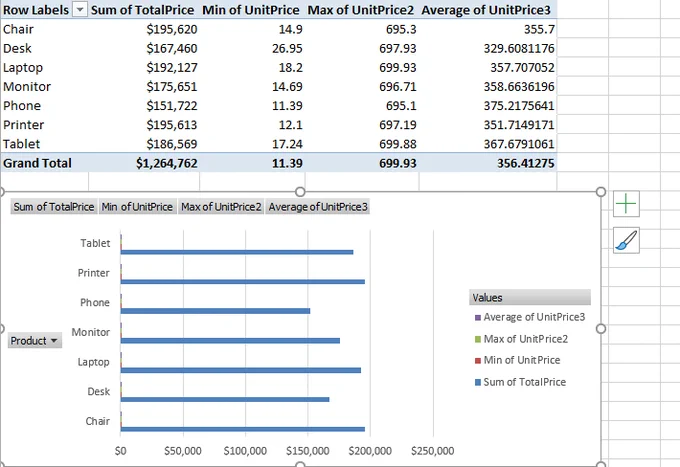
Task: Select the Desk blue bar in chart
Action: (x=225, y=399)
